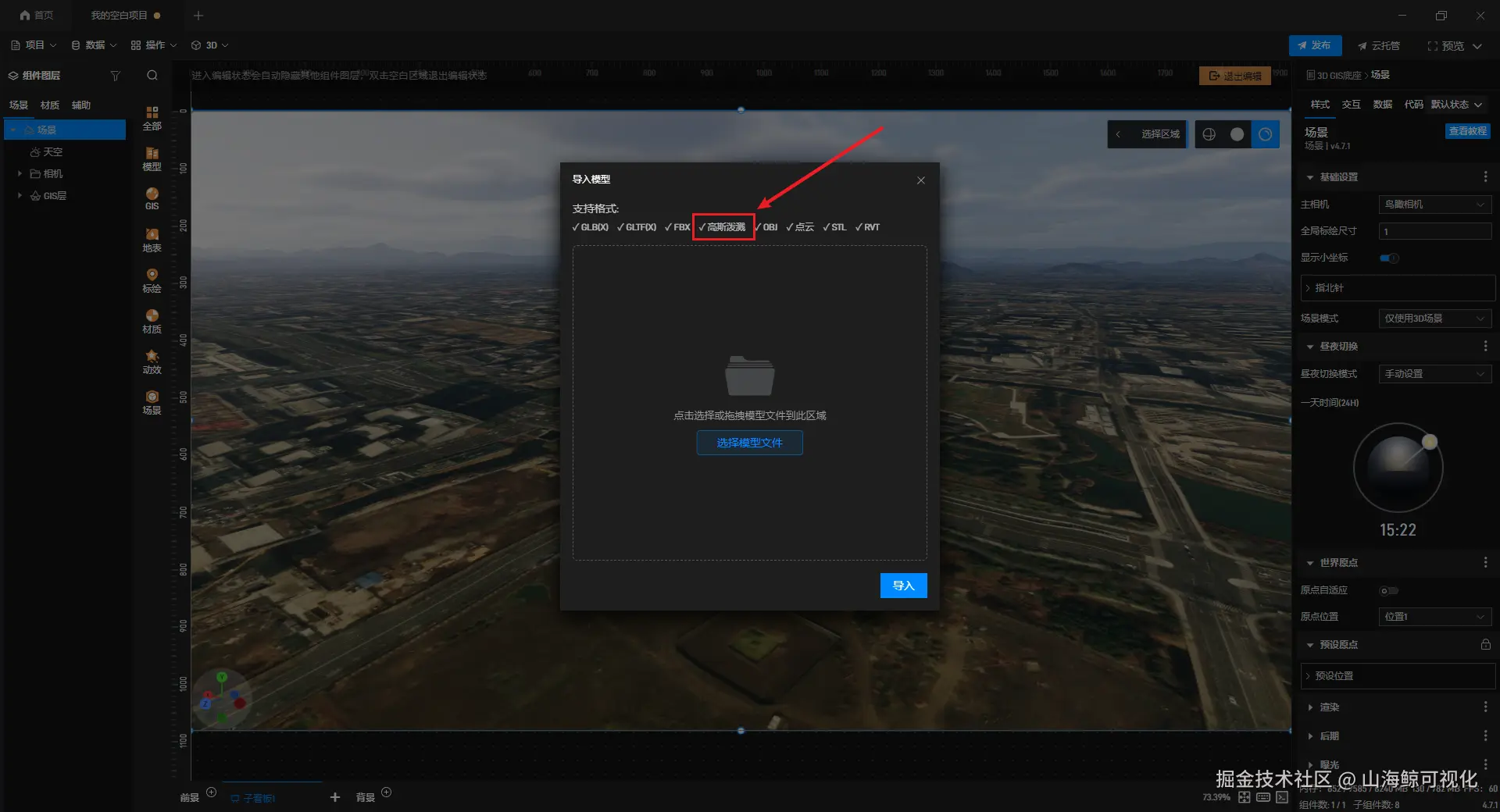Screen dimensions: 1500x812
Task: Expand the 后期 section
Action: pos(1310,736)
